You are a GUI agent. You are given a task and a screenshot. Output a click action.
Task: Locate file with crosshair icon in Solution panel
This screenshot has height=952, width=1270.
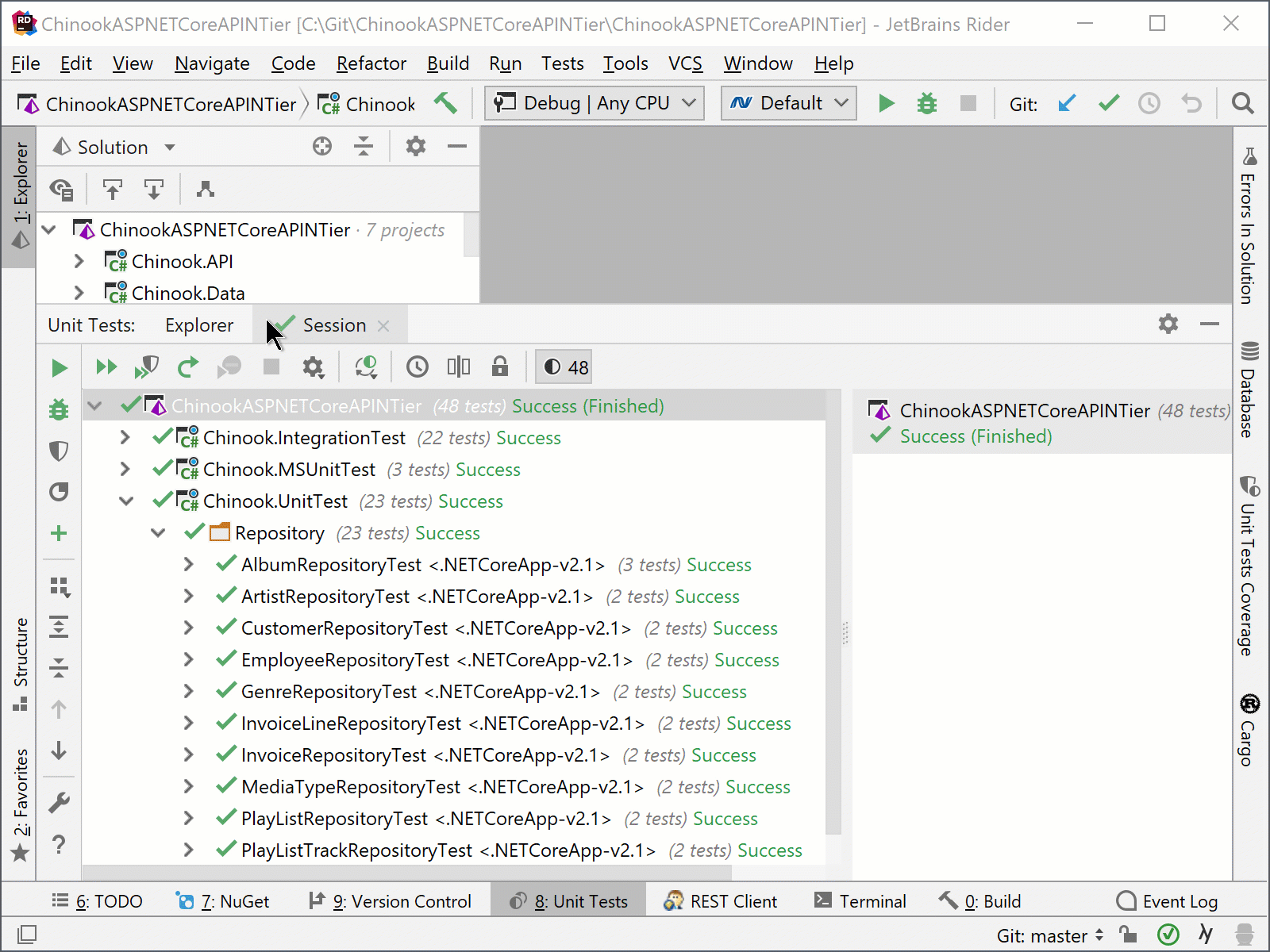[322, 146]
